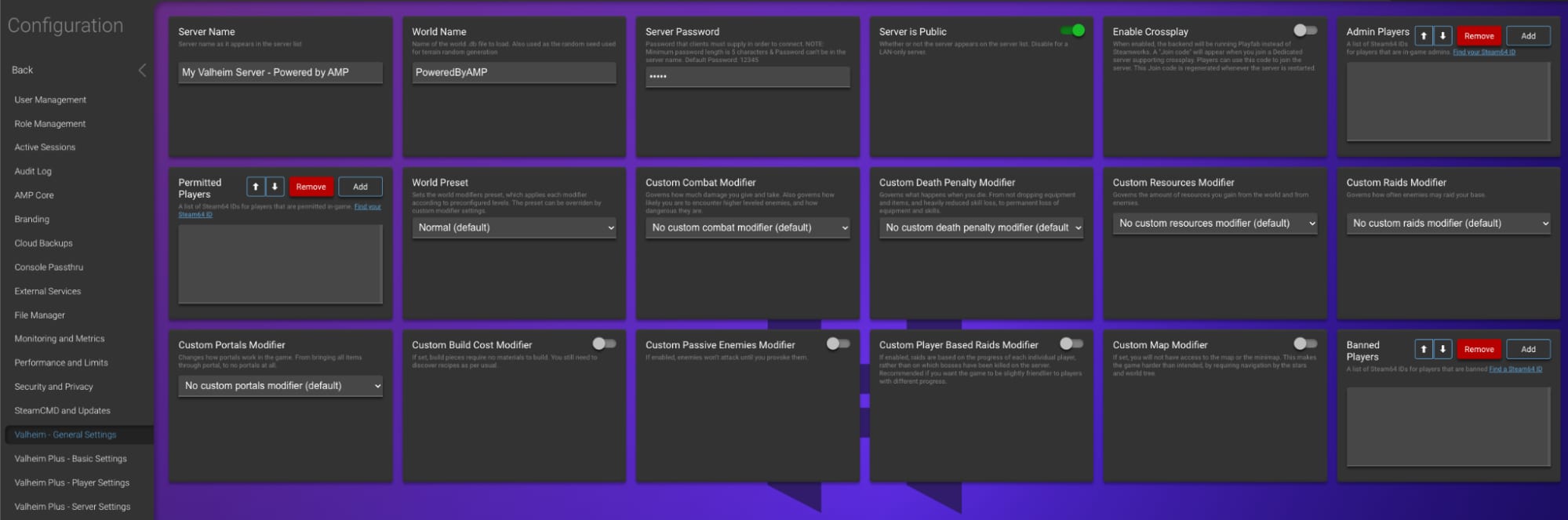Enable the Crossplay toggle switch
1568x520 pixels.
click(x=1304, y=31)
